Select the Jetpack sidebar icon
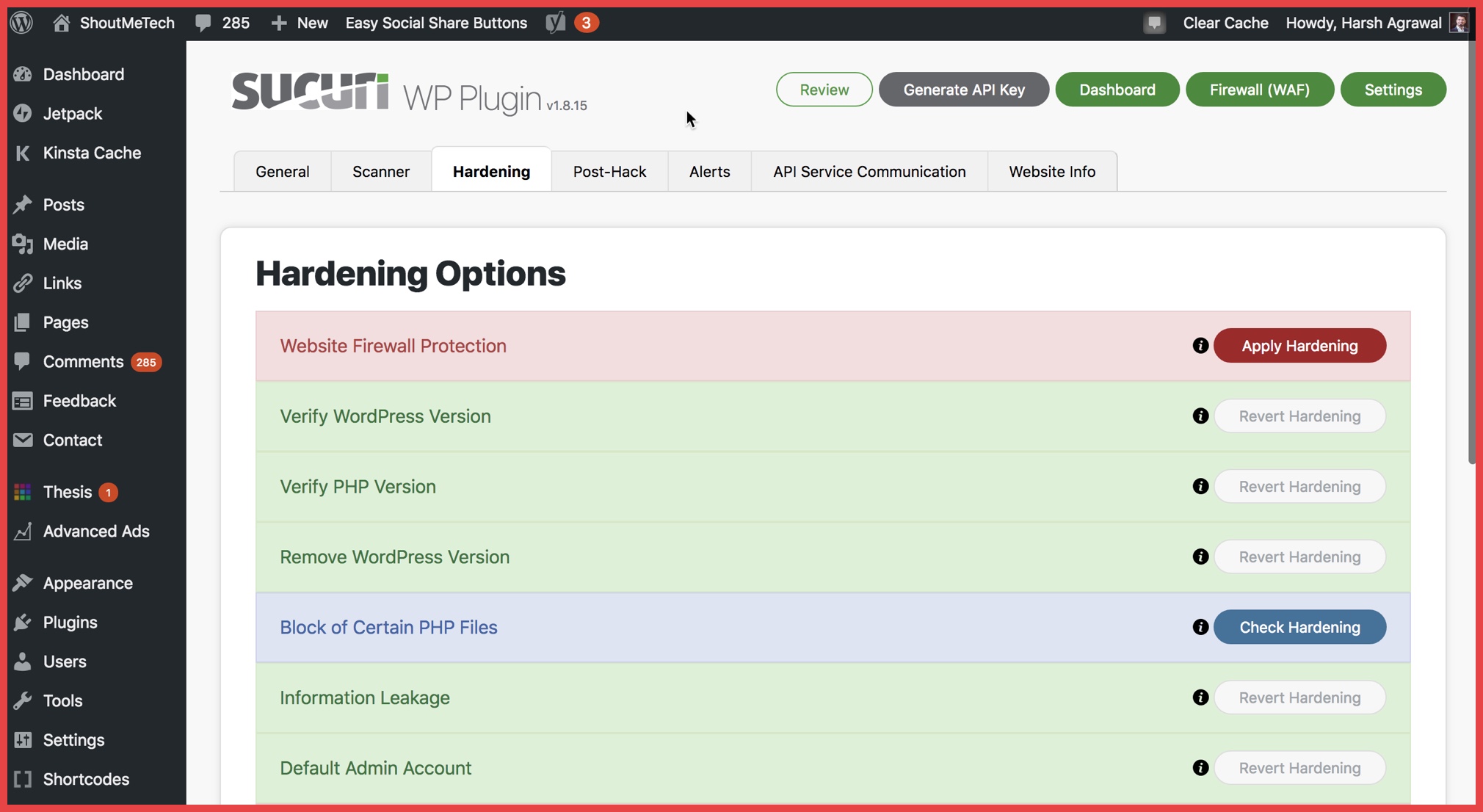Viewport: 1483px width, 812px height. pos(22,113)
